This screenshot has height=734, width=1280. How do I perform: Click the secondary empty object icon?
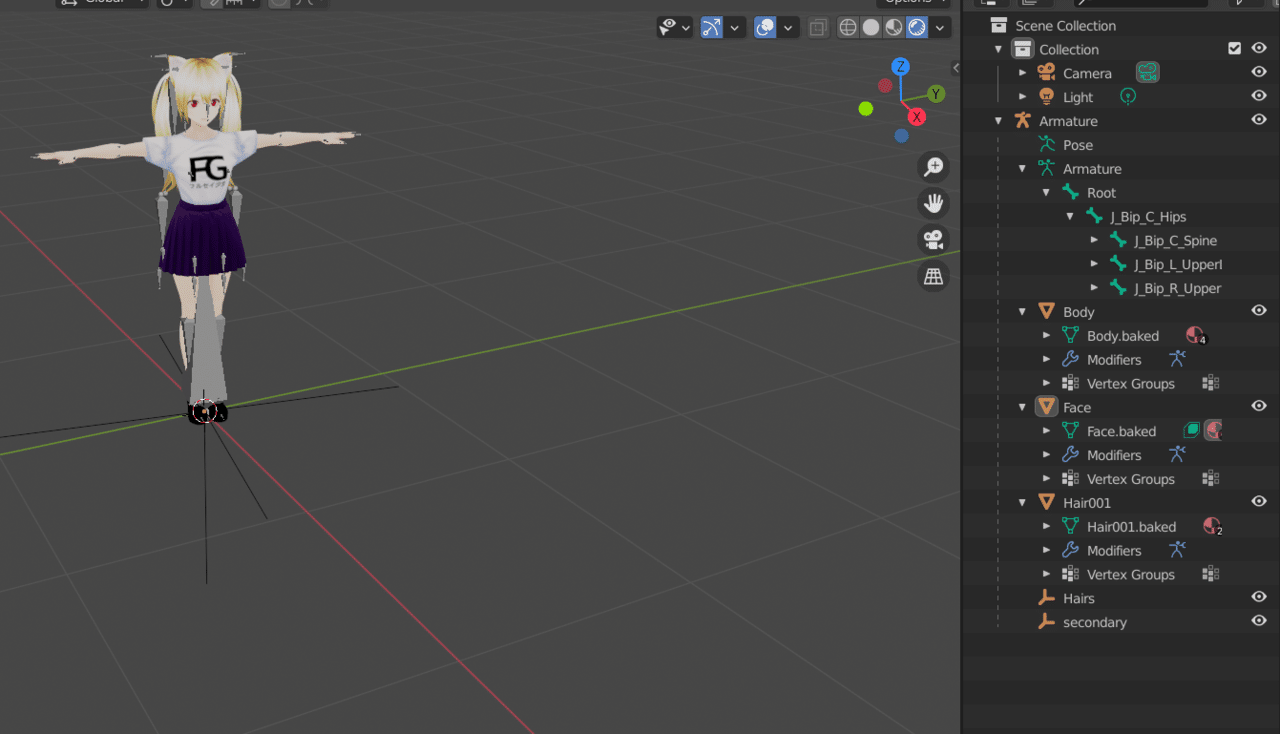click(1046, 621)
